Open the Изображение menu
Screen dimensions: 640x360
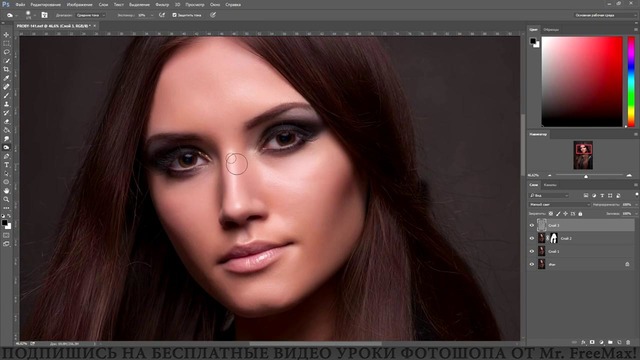(x=80, y=4)
